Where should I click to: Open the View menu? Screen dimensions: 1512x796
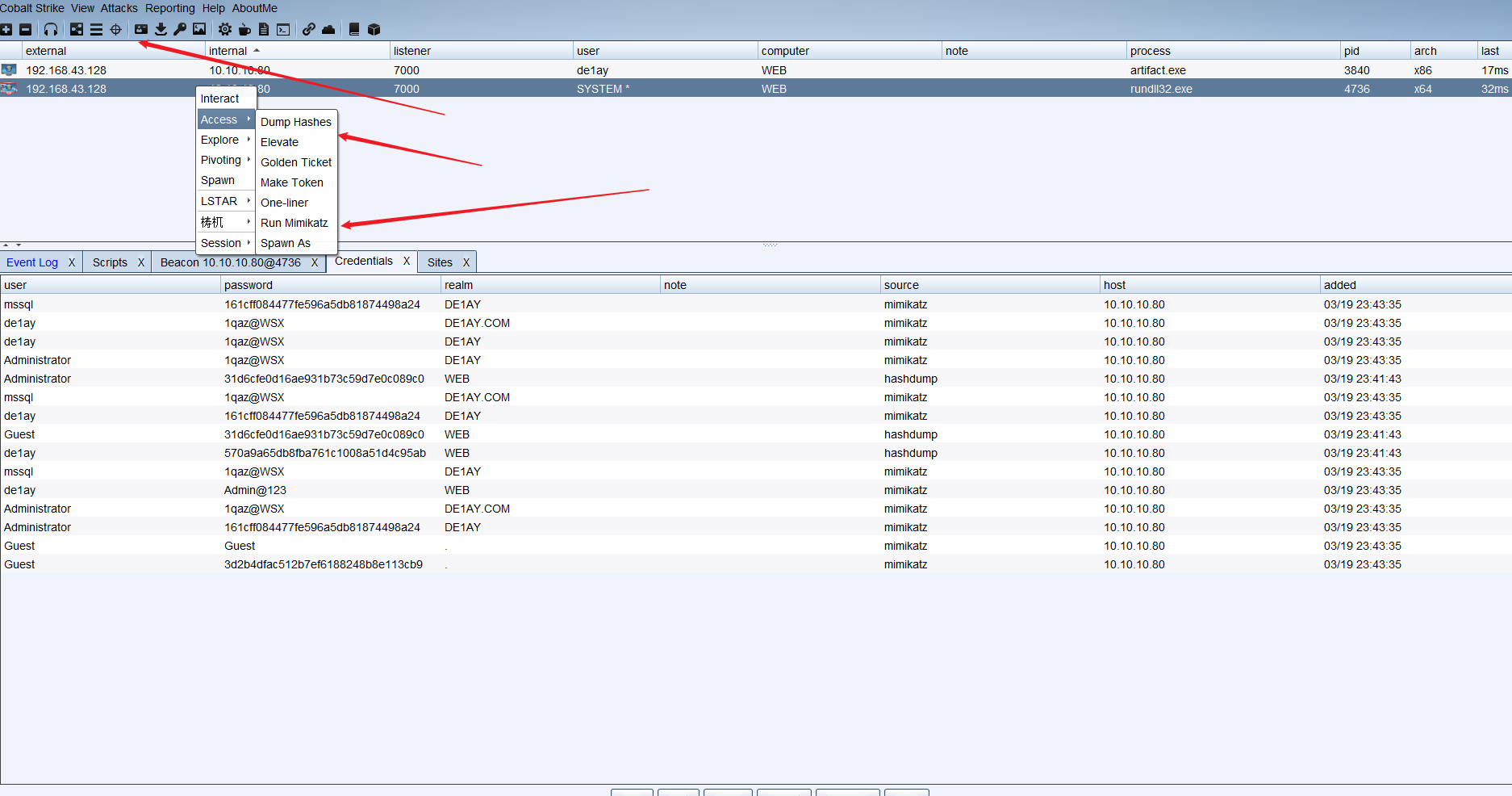[82, 8]
